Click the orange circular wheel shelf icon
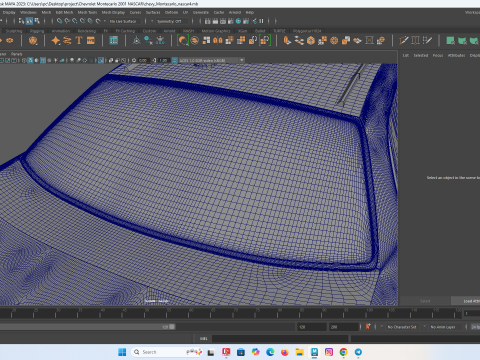This screenshot has height=360, width=480. pyautogui.click(x=334, y=41)
